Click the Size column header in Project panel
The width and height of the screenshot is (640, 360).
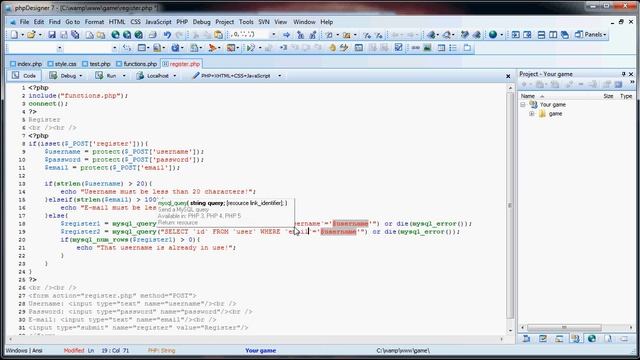(x=608, y=96)
